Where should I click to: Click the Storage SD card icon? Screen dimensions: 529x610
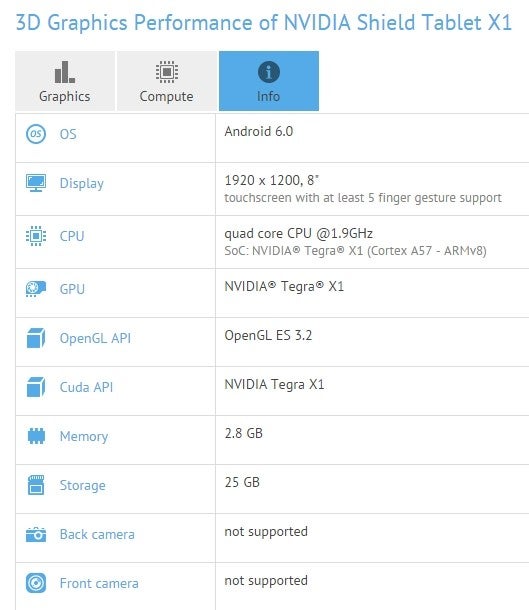36,485
